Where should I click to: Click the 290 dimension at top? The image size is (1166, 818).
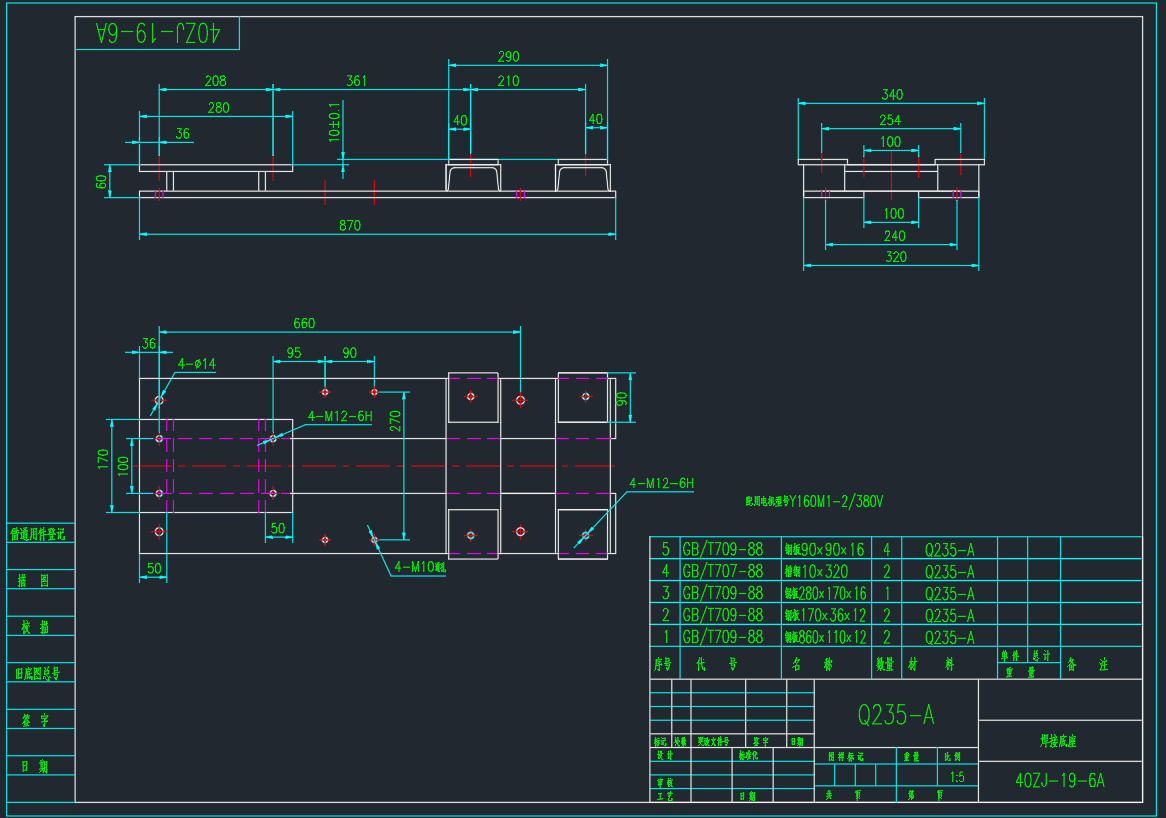pyautogui.click(x=508, y=57)
